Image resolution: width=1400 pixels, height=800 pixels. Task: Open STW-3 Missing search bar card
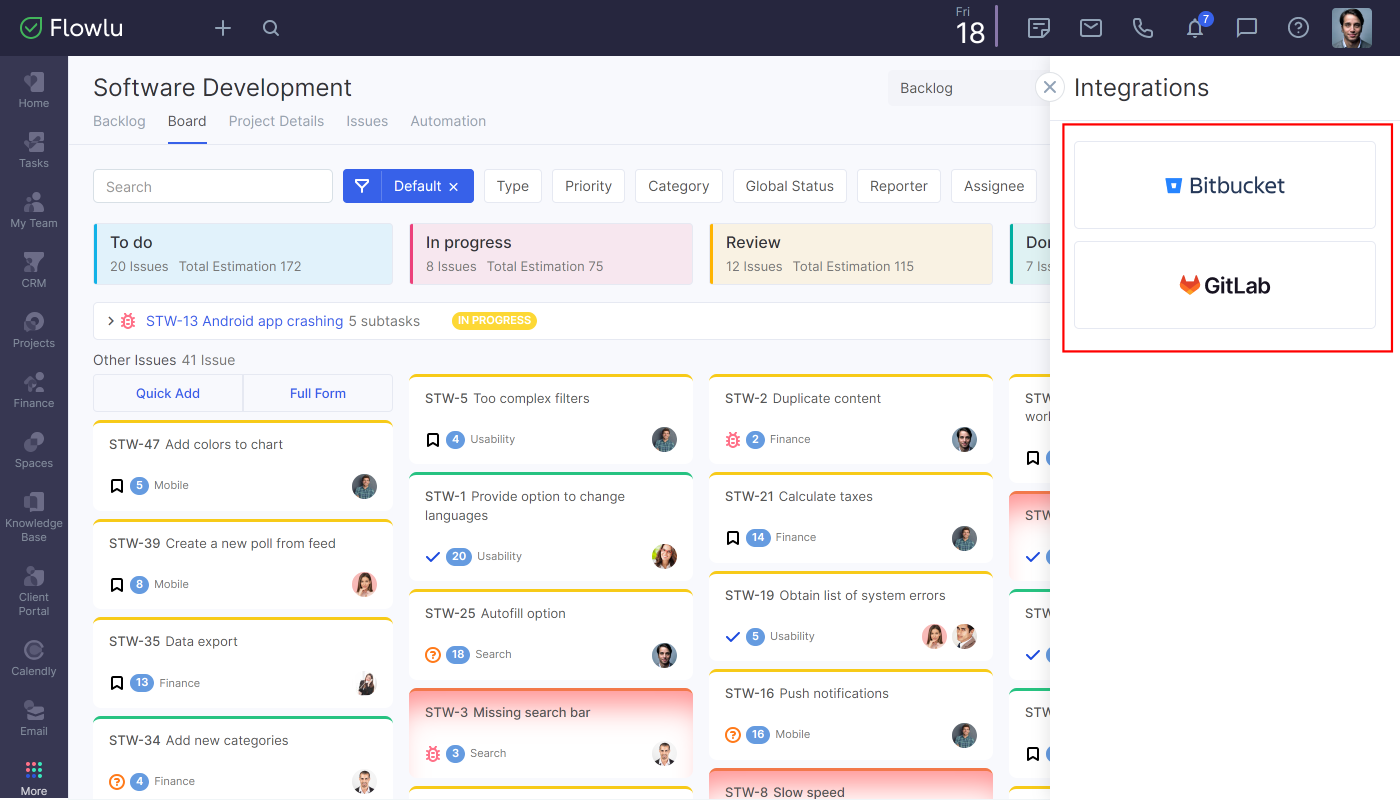(551, 733)
